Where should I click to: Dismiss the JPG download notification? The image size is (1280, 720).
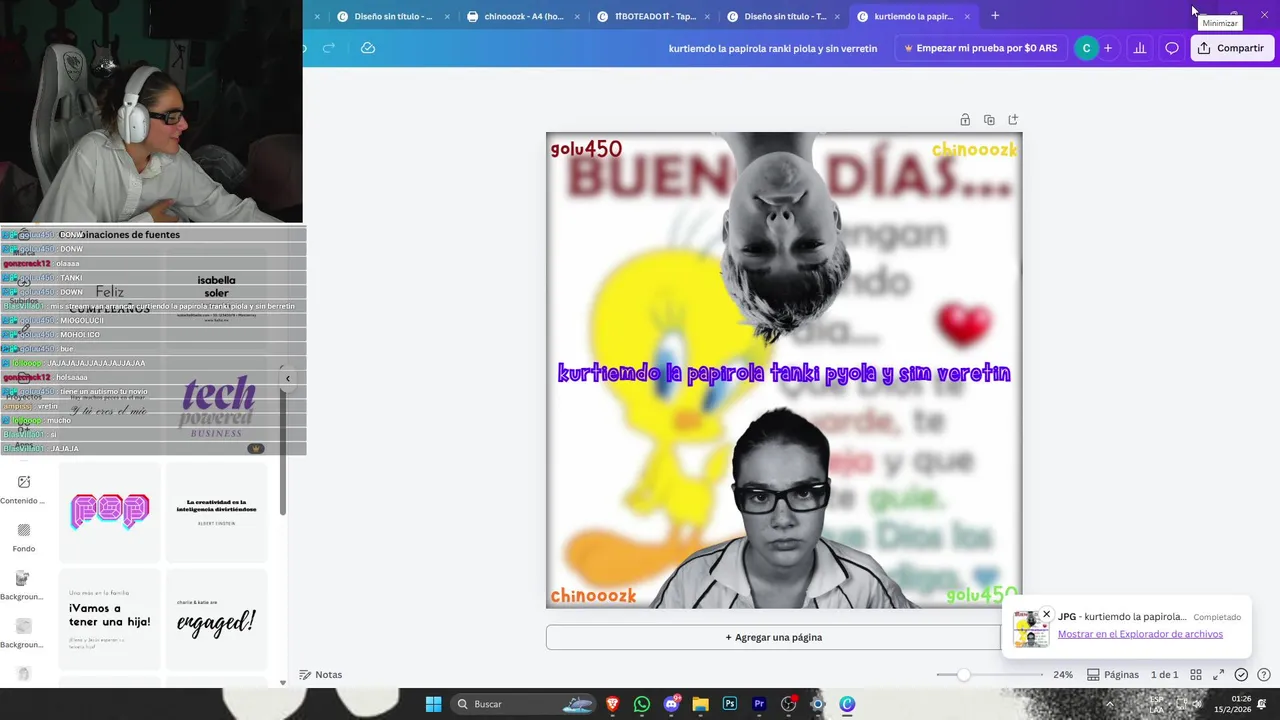(1046, 614)
